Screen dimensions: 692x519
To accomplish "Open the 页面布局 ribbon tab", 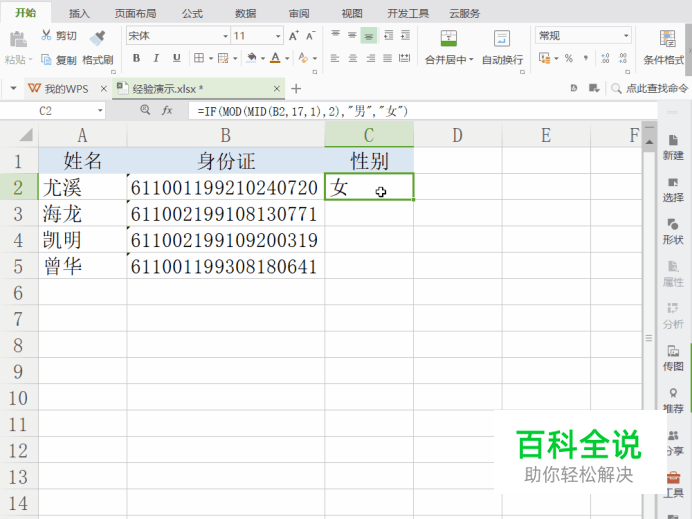I will pyautogui.click(x=135, y=14).
